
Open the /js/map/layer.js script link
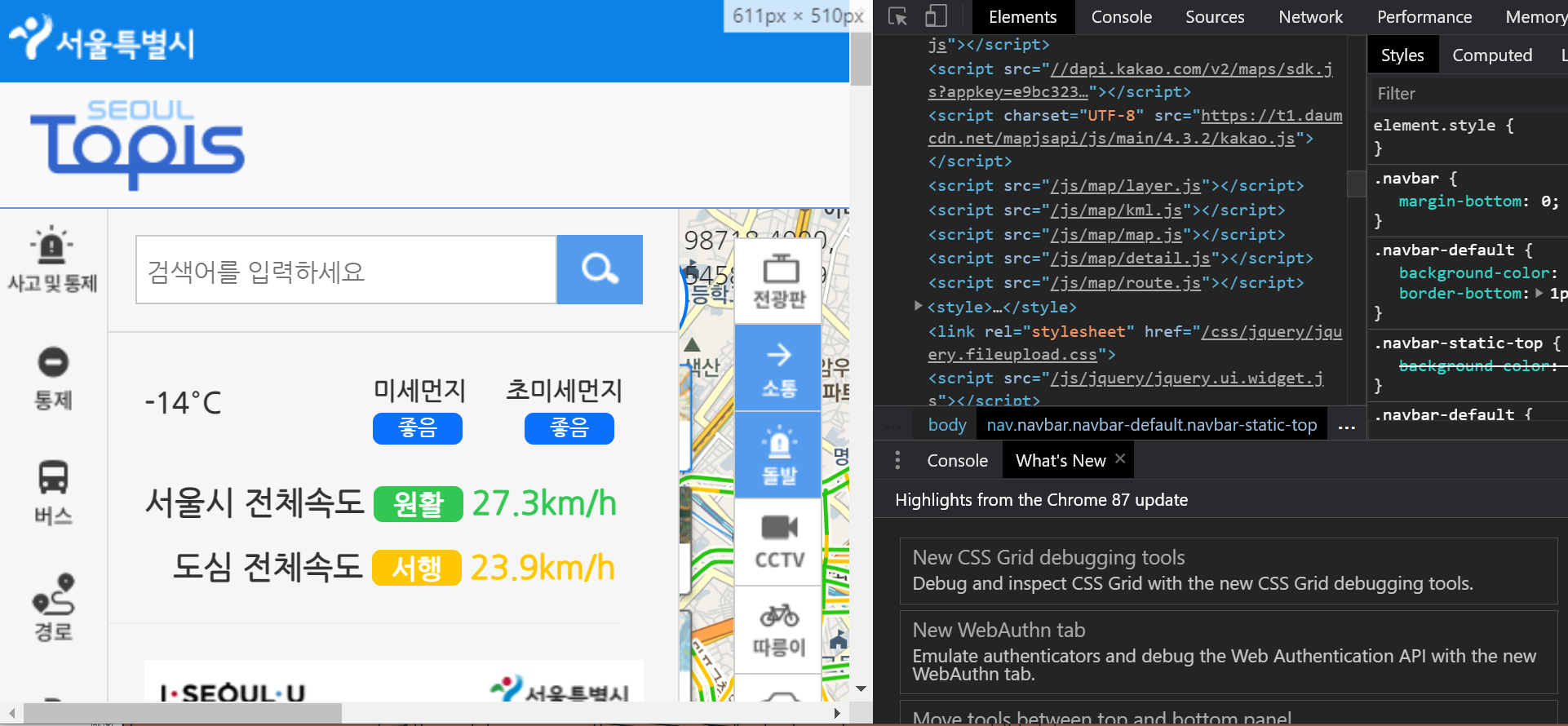[1126, 186]
